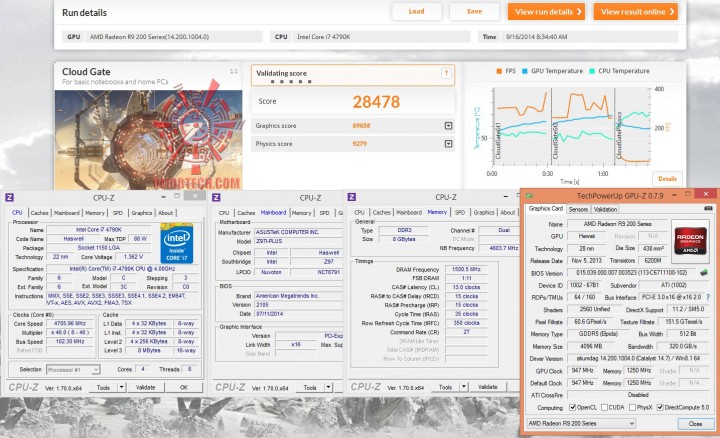The width and height of the screenshot is (720, 438).
Task: Click the Physics score value 9279
Action: (360, 144)
